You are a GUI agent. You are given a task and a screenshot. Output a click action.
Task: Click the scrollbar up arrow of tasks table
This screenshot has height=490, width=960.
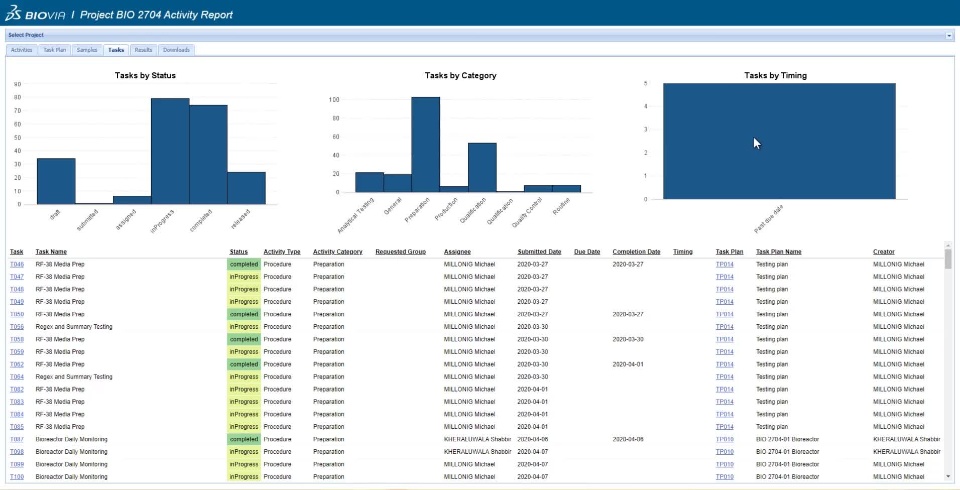(948, 245)
